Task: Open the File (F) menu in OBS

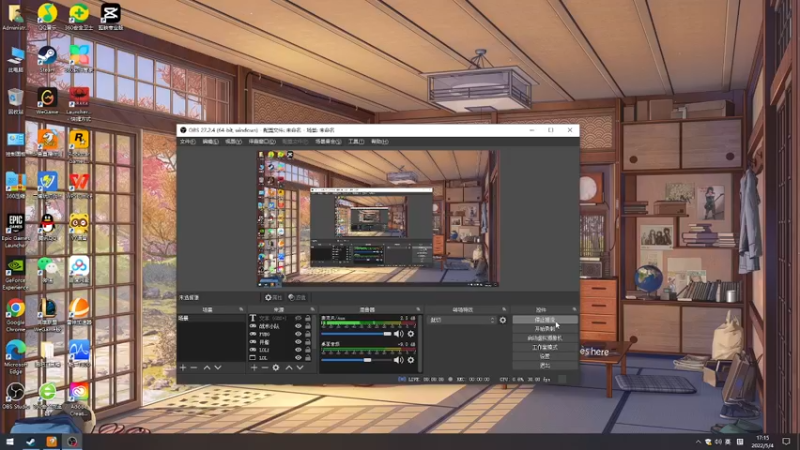Action: click(x=187, y=142)
